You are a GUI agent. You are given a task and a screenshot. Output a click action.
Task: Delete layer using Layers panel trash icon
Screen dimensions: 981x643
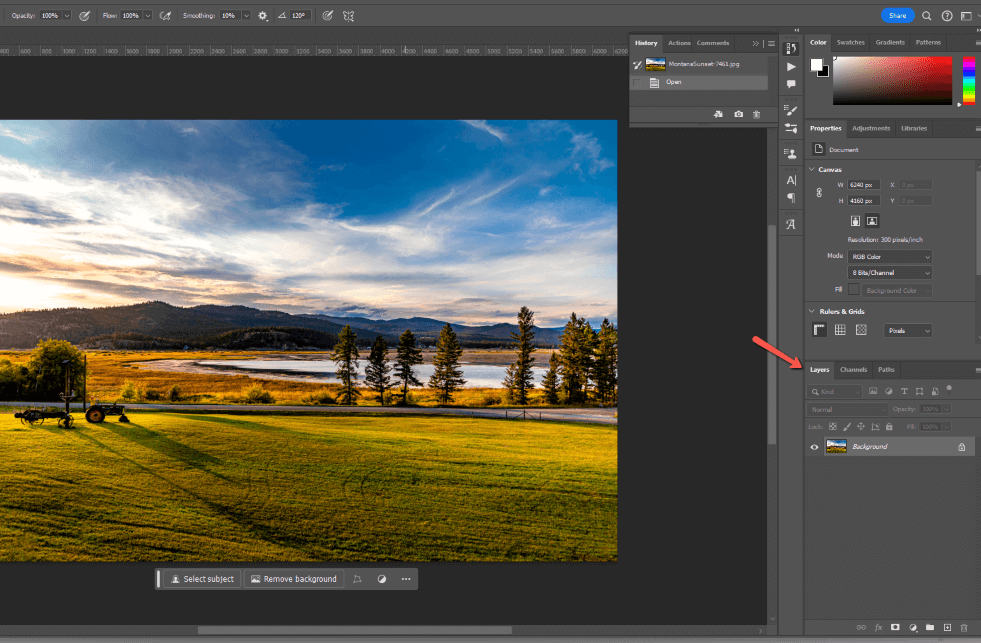tap(964, 627)
